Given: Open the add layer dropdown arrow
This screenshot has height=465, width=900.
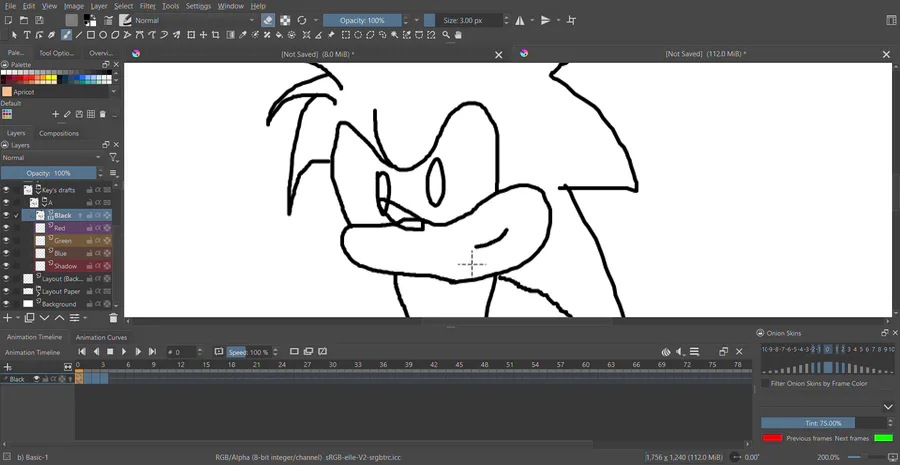Looking at the screenshot, I should click(18, 317).
